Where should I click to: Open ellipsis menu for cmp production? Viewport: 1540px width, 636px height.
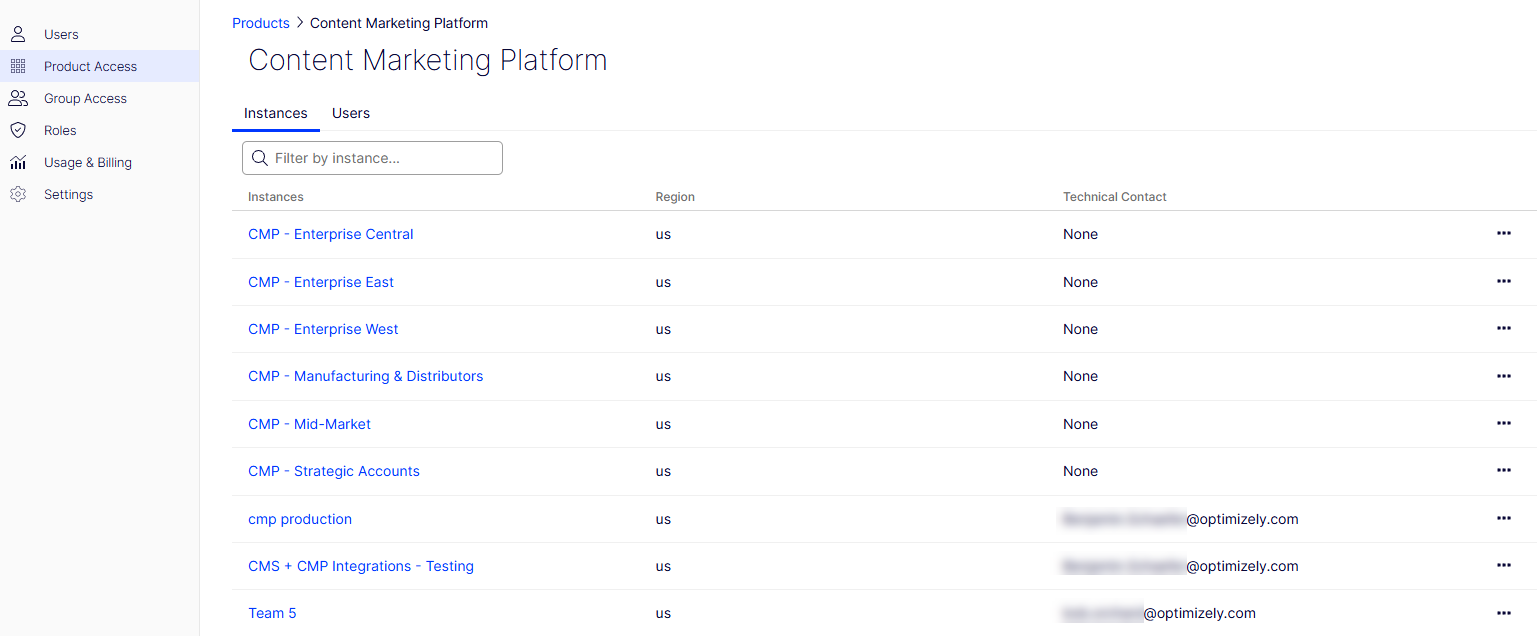coord(1503,518)
